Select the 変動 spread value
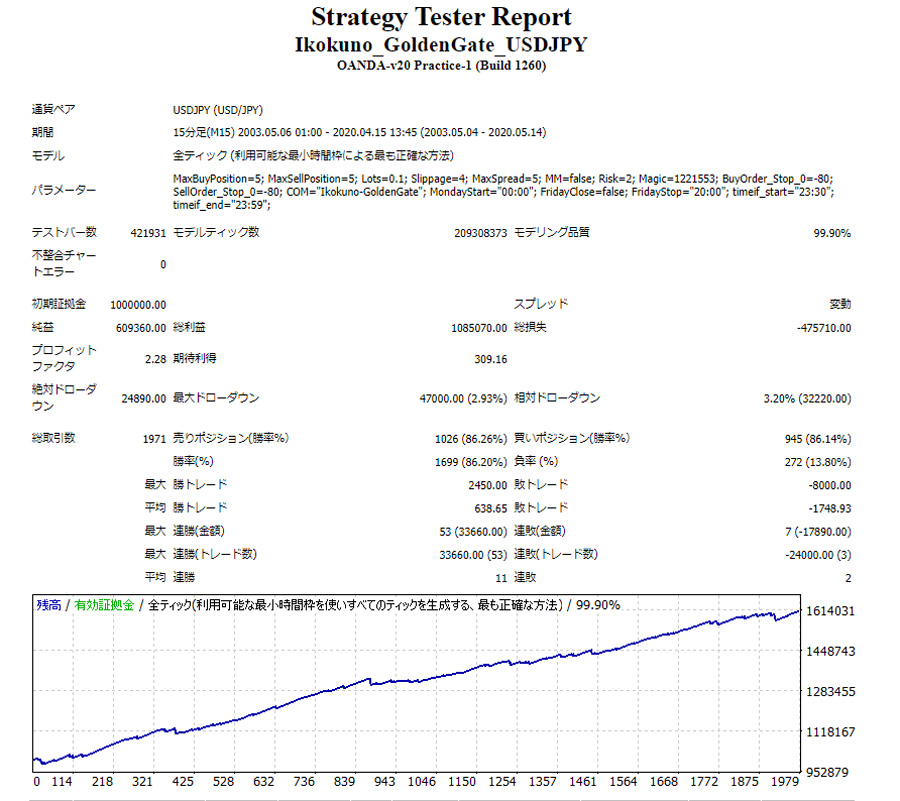The width and height of the screenshot is (900, 801). pos(840,305)
